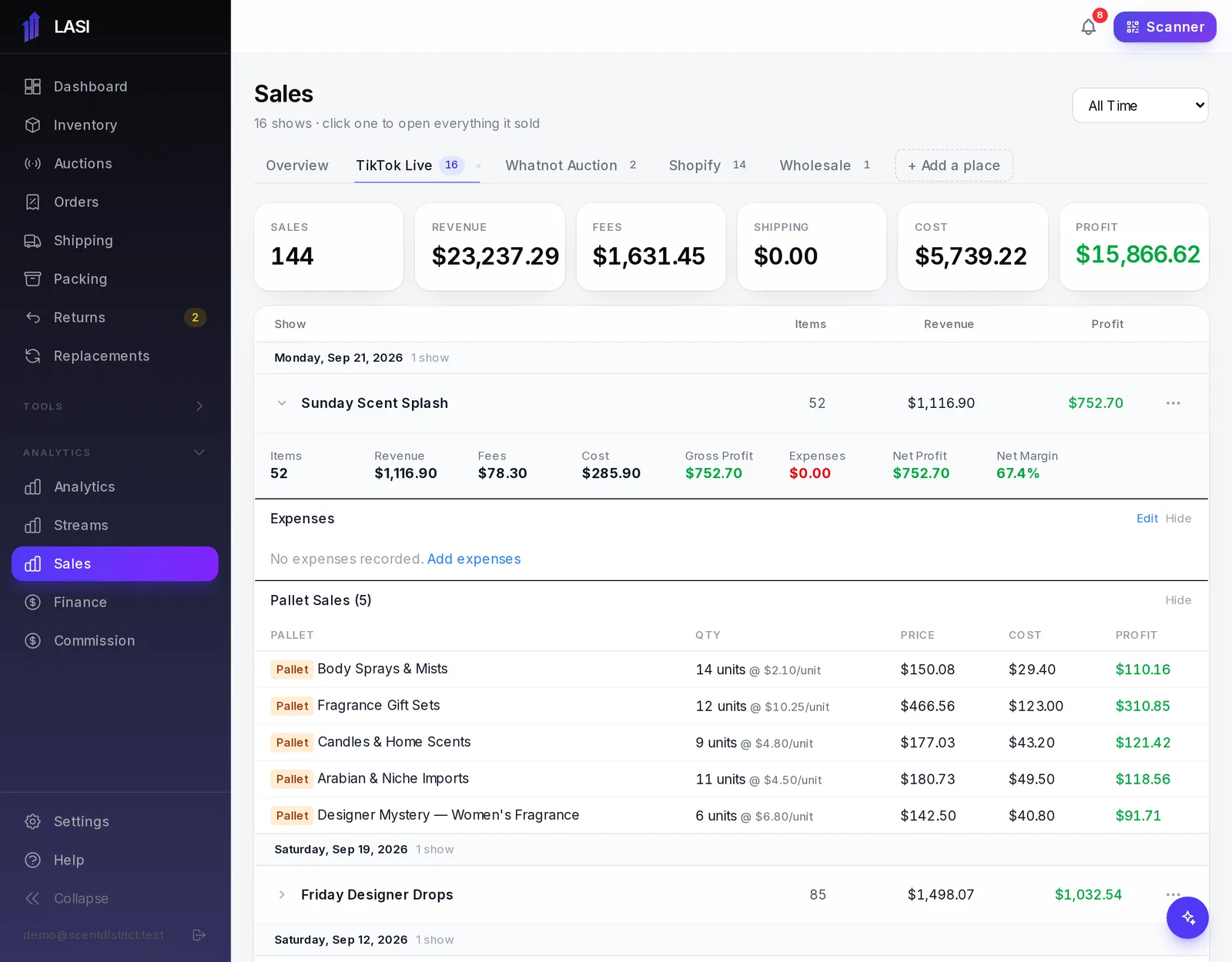
Task: Navigate to Shipping
Action: pyautogui.click(x=115, y=241)
